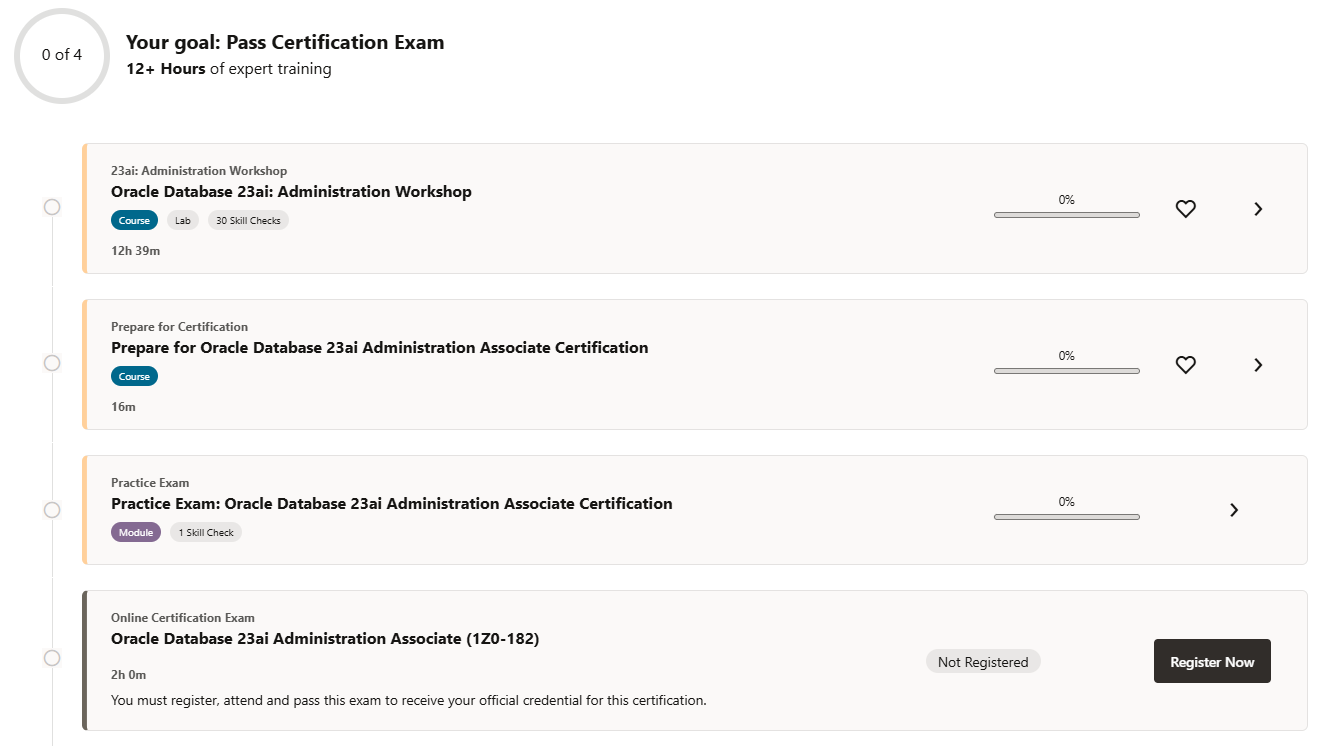Screen dimensions: 1342x746
Task: Click the Not Registered status badge
Action: click(983, 662)
